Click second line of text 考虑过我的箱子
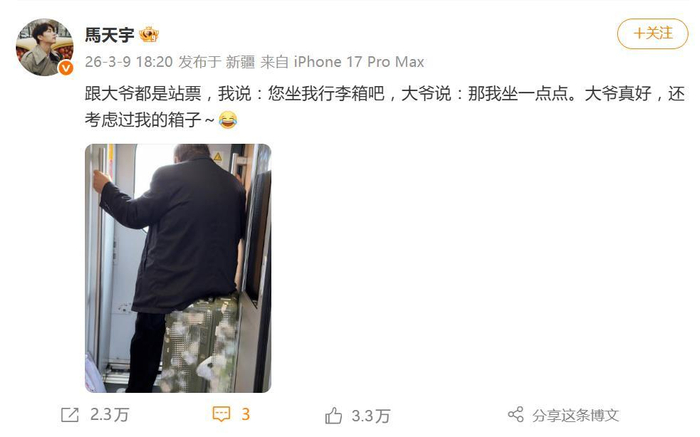Image resolution: width=700 pixels, height=437 pixels. click(x=150, y=120)
